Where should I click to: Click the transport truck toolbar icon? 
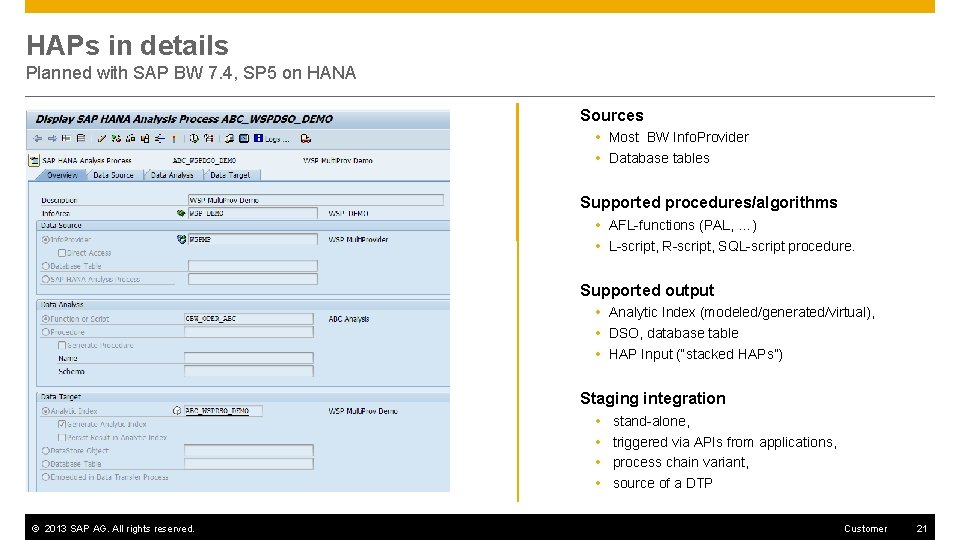[306, 139]
